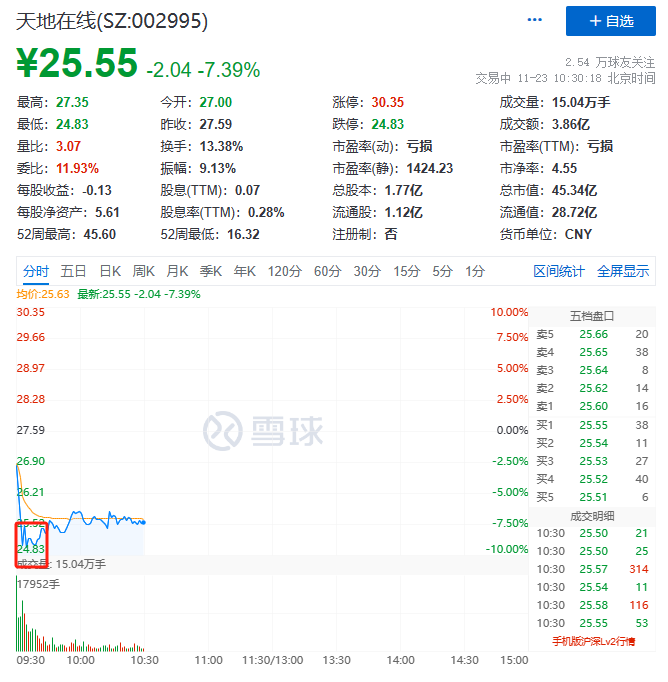Viewport: 668px width, 682px height.
Task: Click the 市净率 value 4.55
Action: tap(564, 168)
